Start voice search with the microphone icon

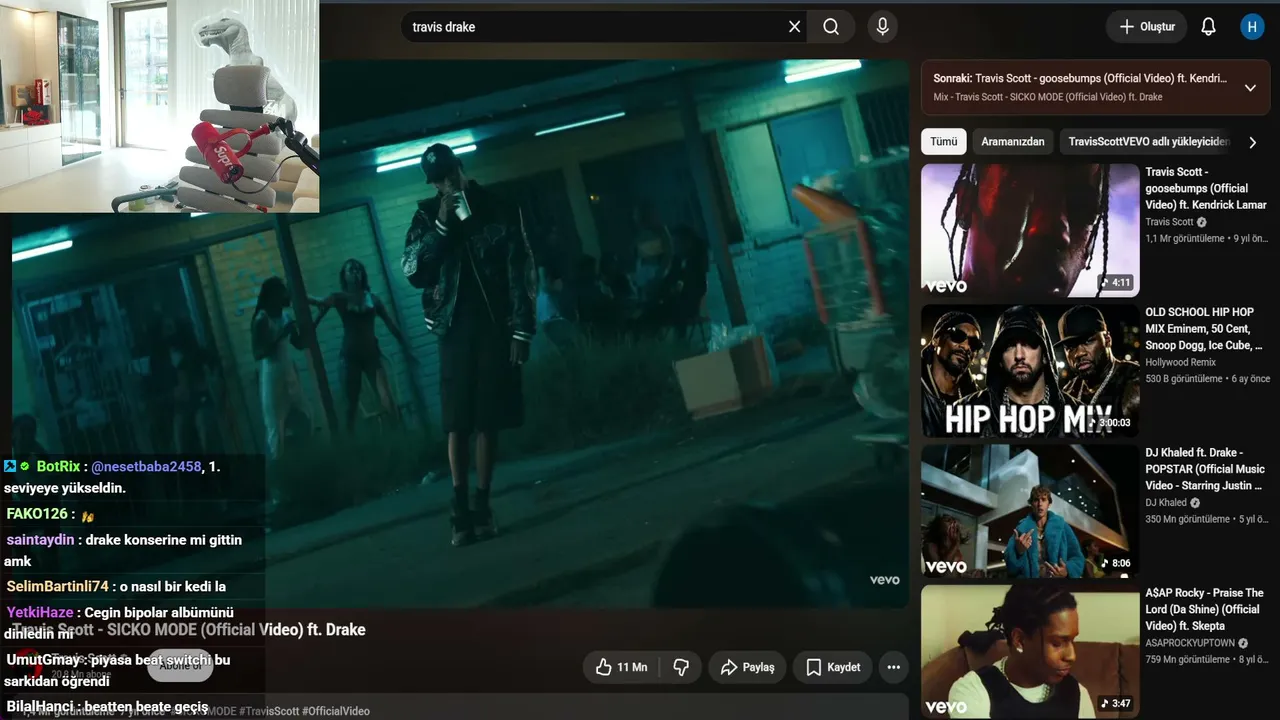pyautogui.click(x=882, y=27)
